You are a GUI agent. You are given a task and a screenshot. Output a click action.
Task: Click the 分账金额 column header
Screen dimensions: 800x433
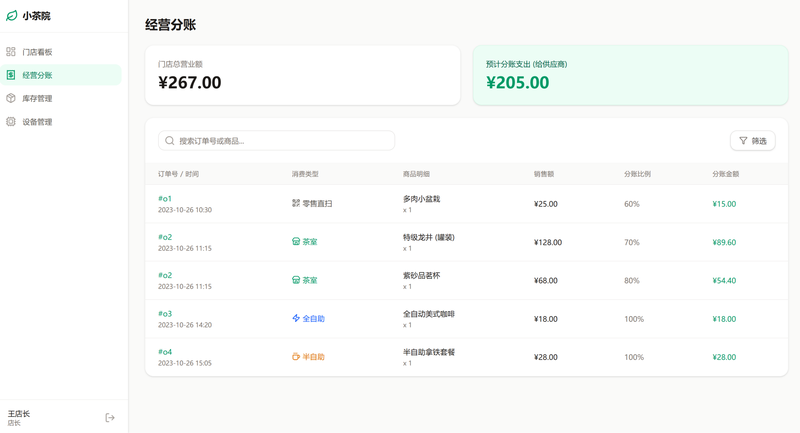[x=726, y=174]
